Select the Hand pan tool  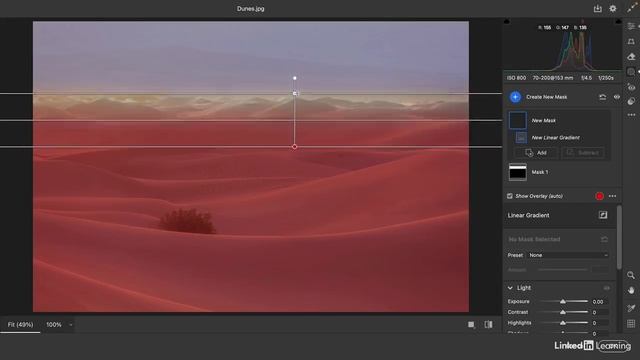(x=631, y=291)
